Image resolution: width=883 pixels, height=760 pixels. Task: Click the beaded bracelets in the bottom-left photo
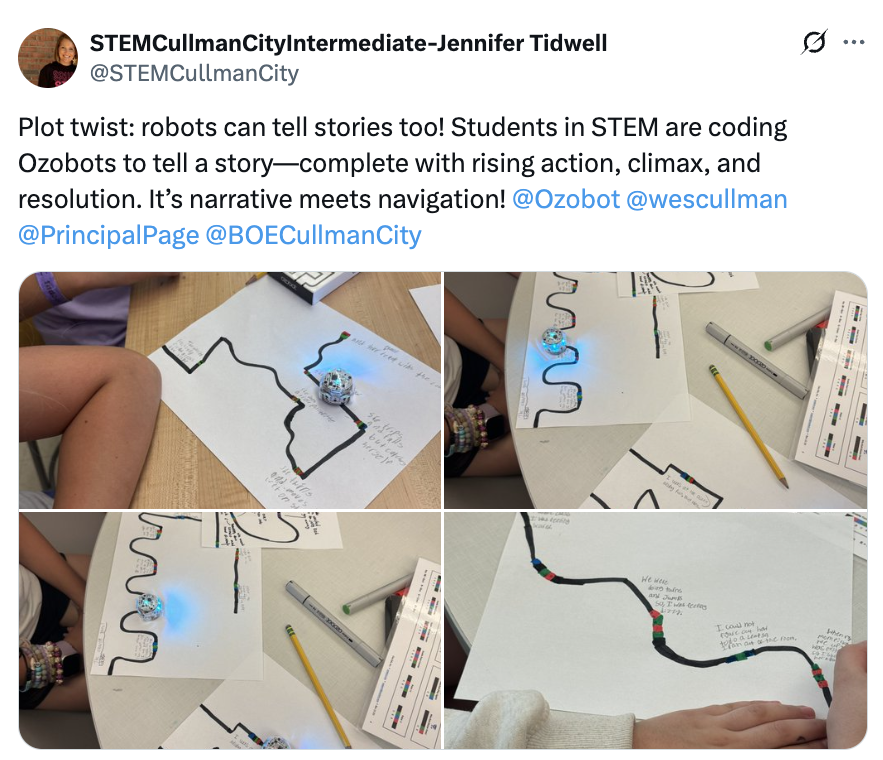[x=42, y=664]
